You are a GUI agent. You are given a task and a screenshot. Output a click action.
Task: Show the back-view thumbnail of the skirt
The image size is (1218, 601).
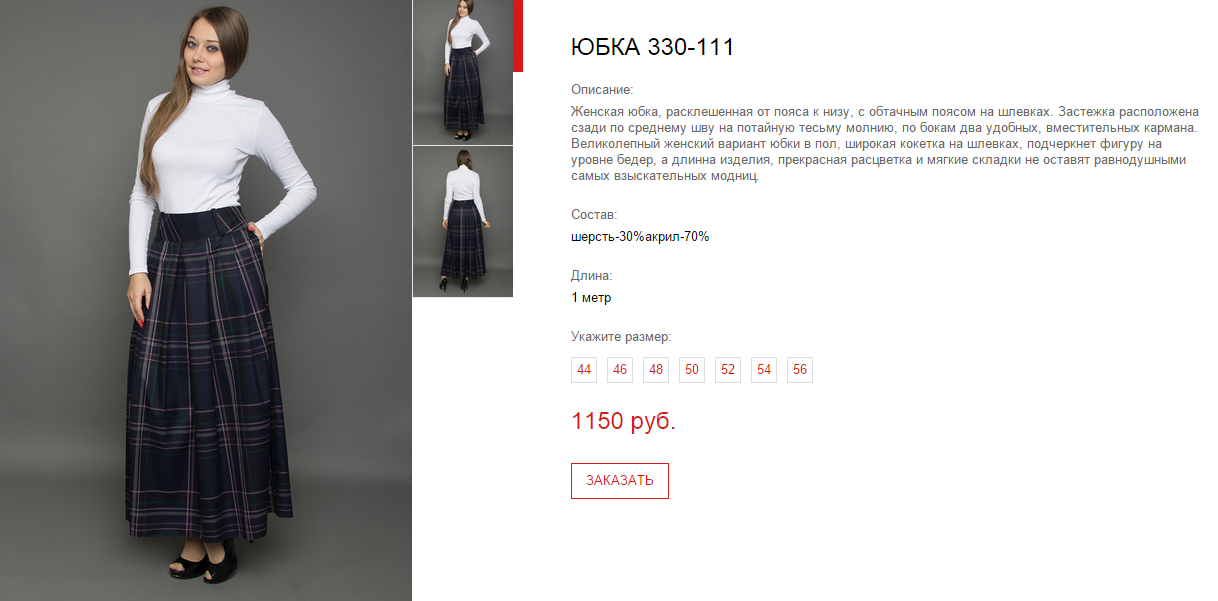point(463,222)
